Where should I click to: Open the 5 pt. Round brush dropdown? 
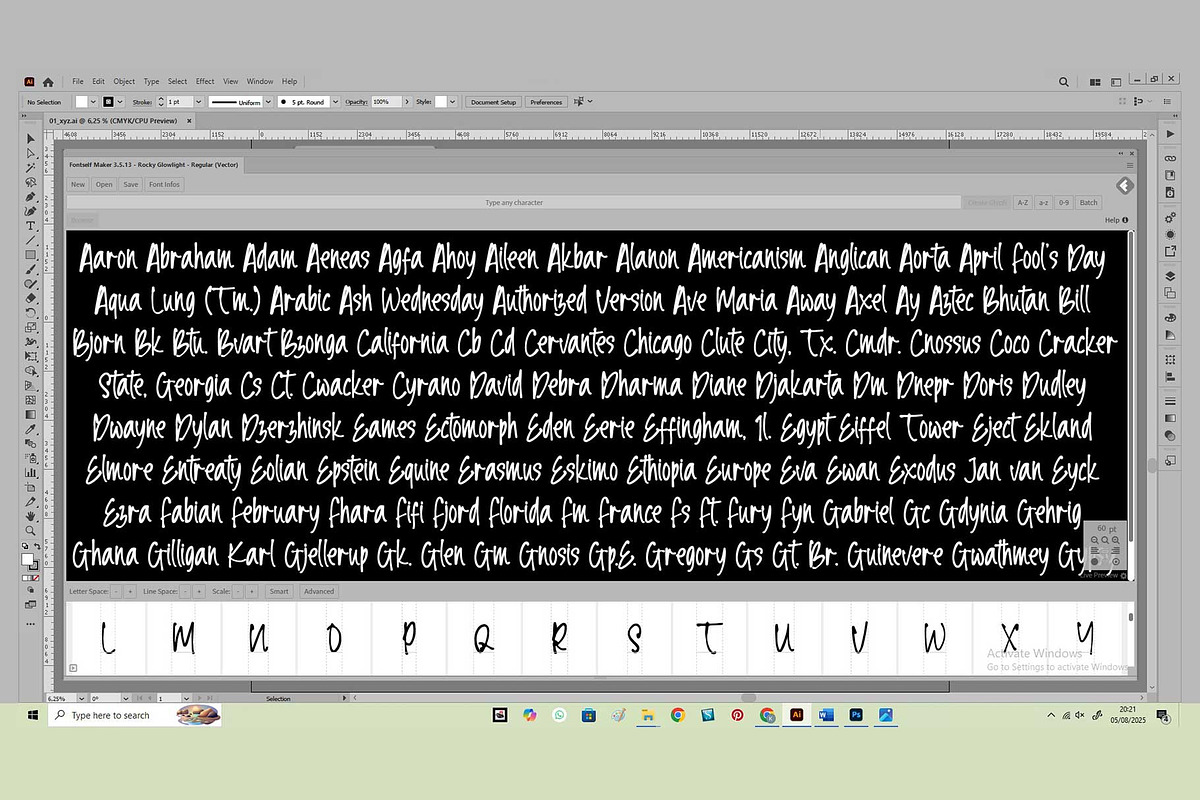tap(336, 102)
